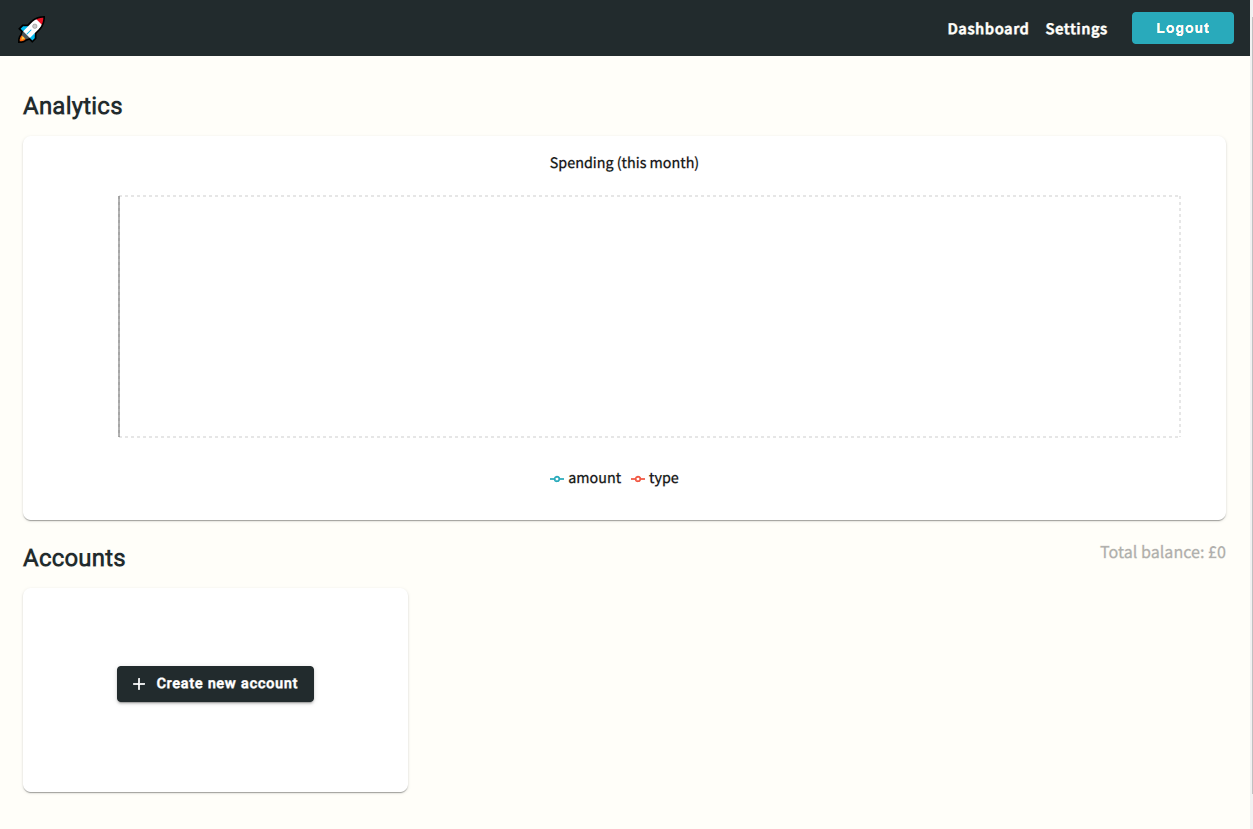Image resolution: width=1253 pixels, height=829 pixels.
Task: Click the amount legend marker icon
Action: tap(557, 479)
